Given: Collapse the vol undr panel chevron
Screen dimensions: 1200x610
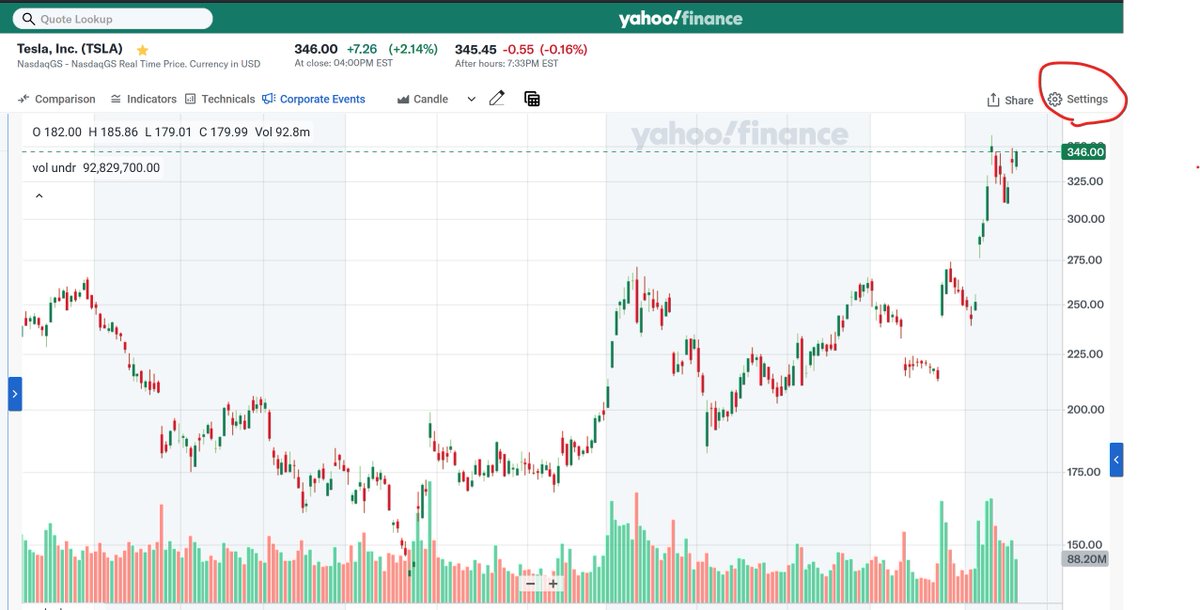Looking at the screenshot, I should pyautogui.click(x=39, y=196).
